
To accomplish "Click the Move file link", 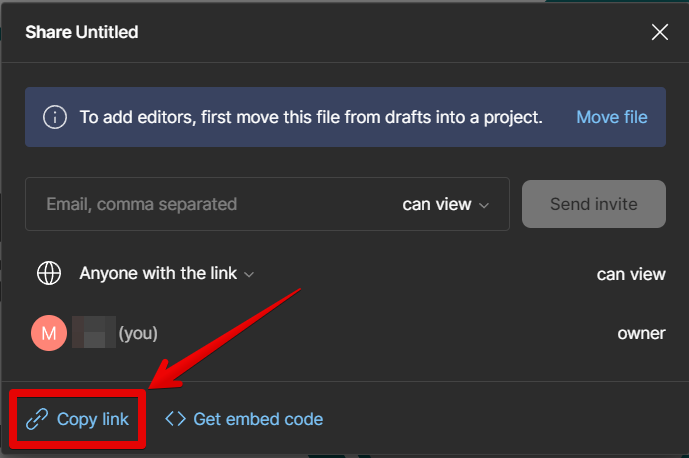I will coord(611,117).
